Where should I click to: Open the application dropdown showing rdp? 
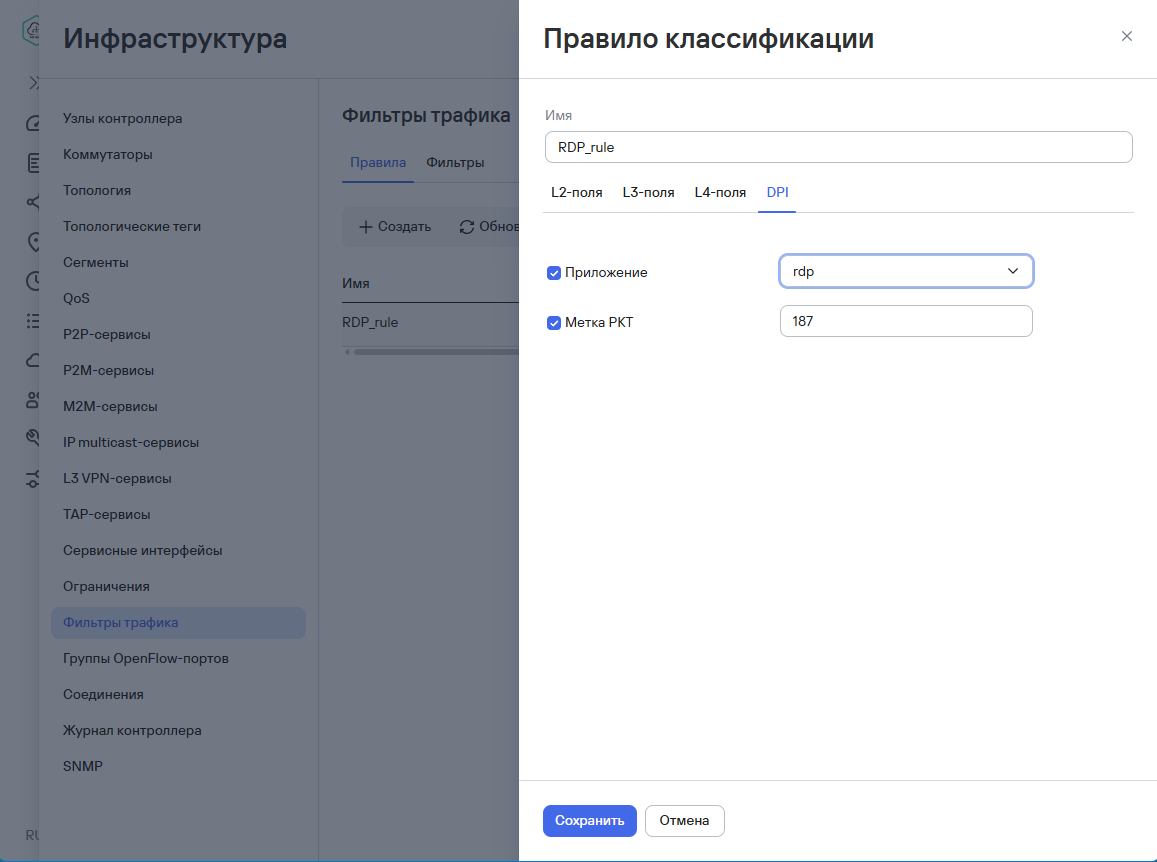point(906,272)
